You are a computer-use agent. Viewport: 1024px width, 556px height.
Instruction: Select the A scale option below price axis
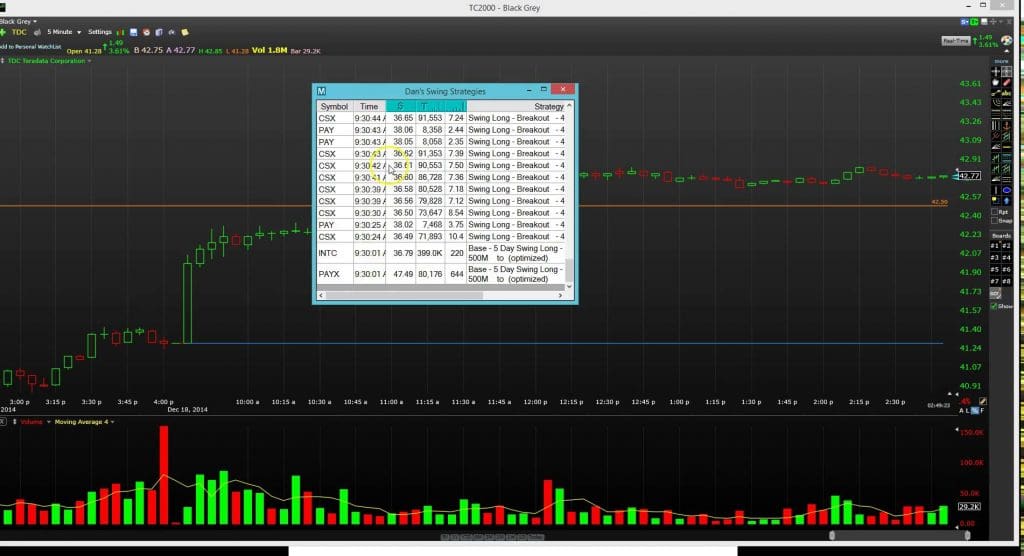coord(961,411)
